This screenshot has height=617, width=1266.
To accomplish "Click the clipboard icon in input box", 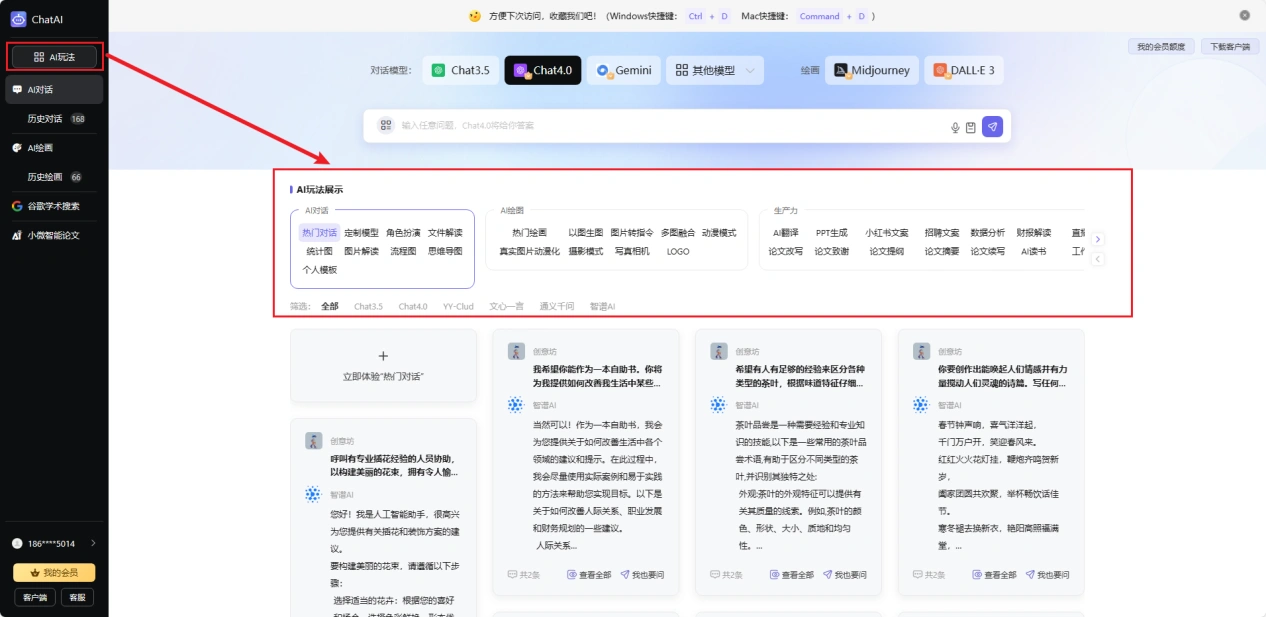I will pyautogui.click(x=971, y=127).
